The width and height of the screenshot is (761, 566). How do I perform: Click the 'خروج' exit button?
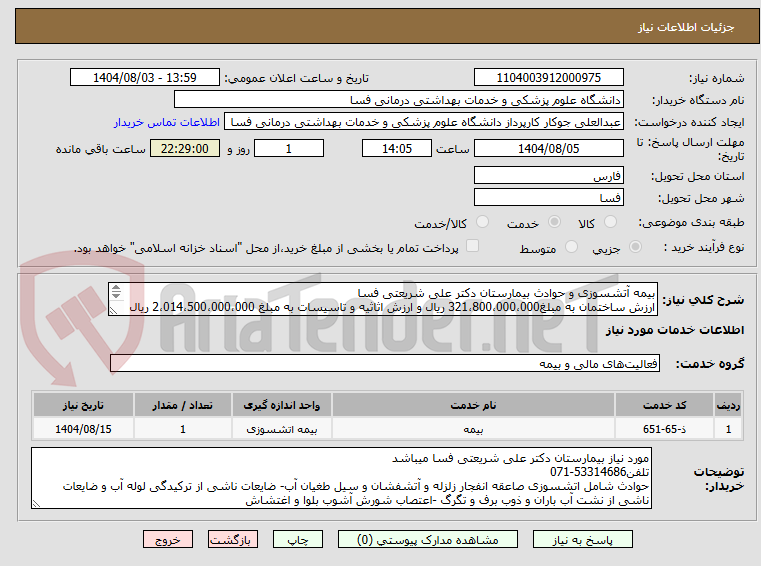pyautogui.click(x=168, y=539)
